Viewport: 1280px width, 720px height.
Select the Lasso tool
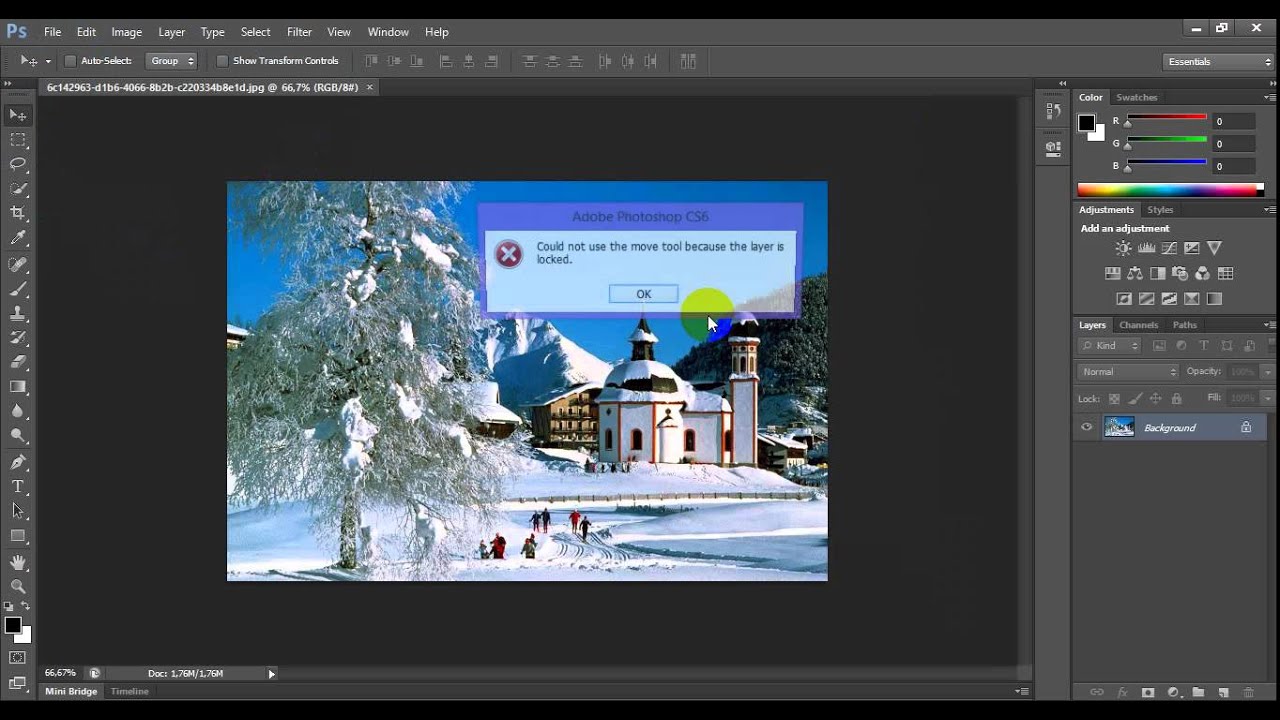18,164
